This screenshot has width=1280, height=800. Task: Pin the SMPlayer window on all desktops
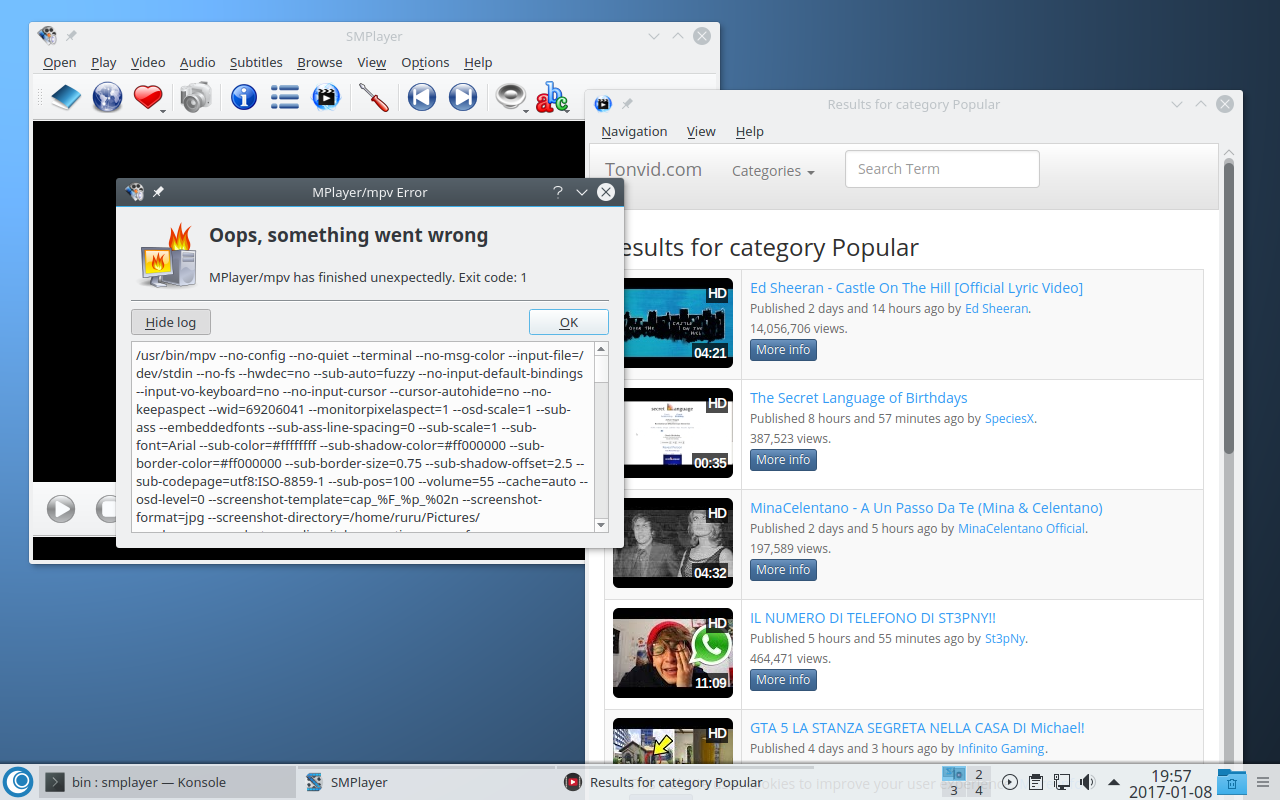coord(71,36)
